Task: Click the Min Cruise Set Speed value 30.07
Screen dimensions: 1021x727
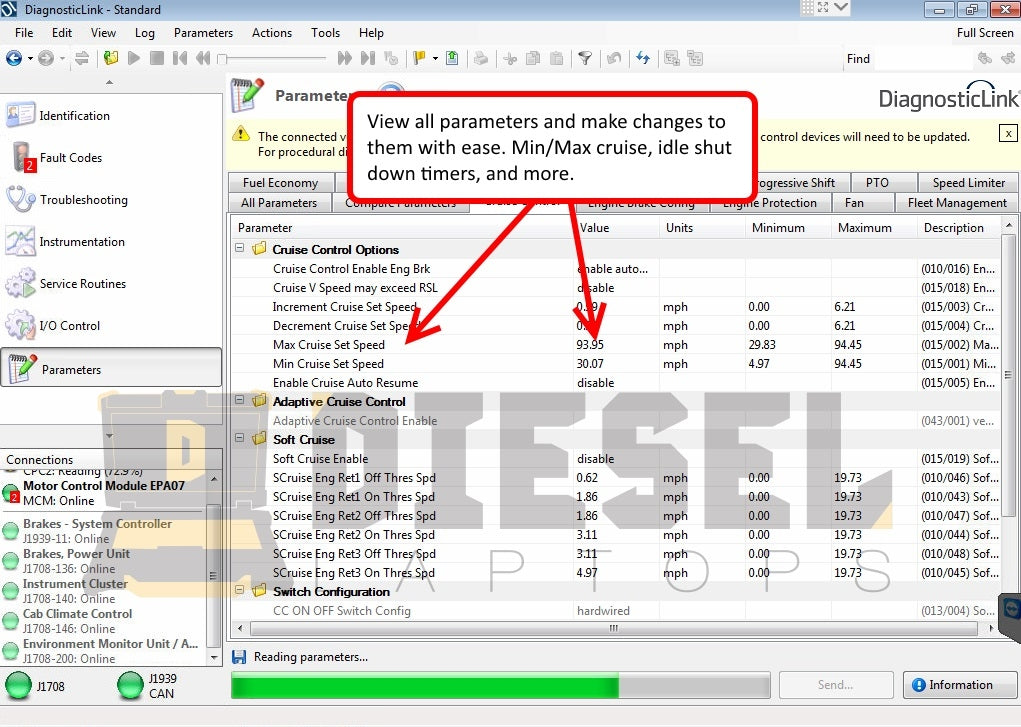Action: 590,364
